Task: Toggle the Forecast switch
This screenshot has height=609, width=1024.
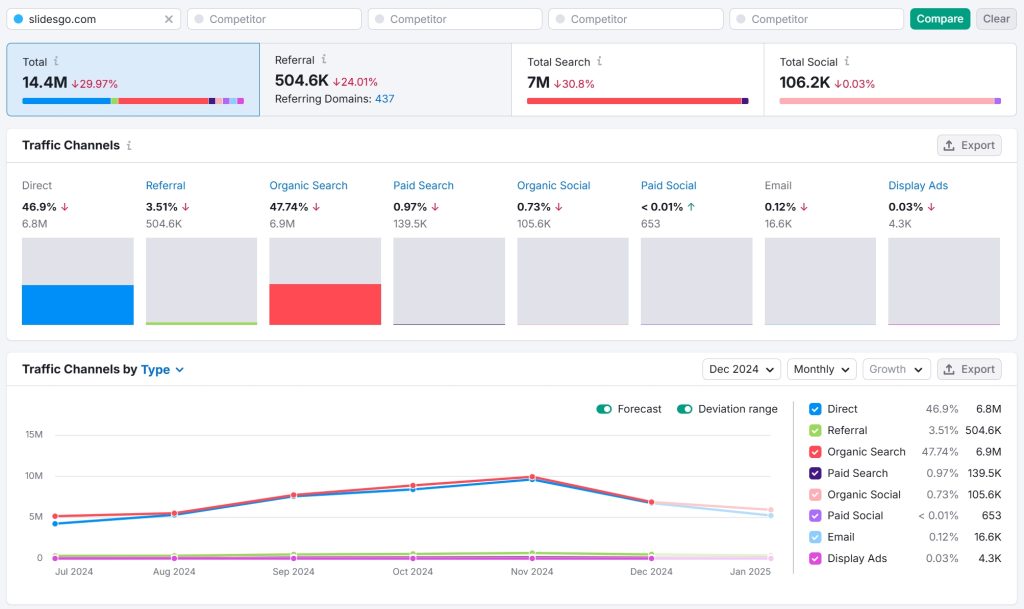Action: [x=604, y=409]
